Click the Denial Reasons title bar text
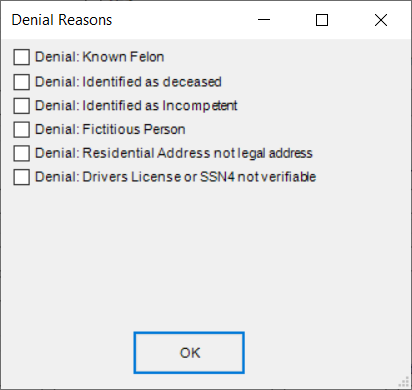Screen dimensions: 412x390 pos(62,20)
